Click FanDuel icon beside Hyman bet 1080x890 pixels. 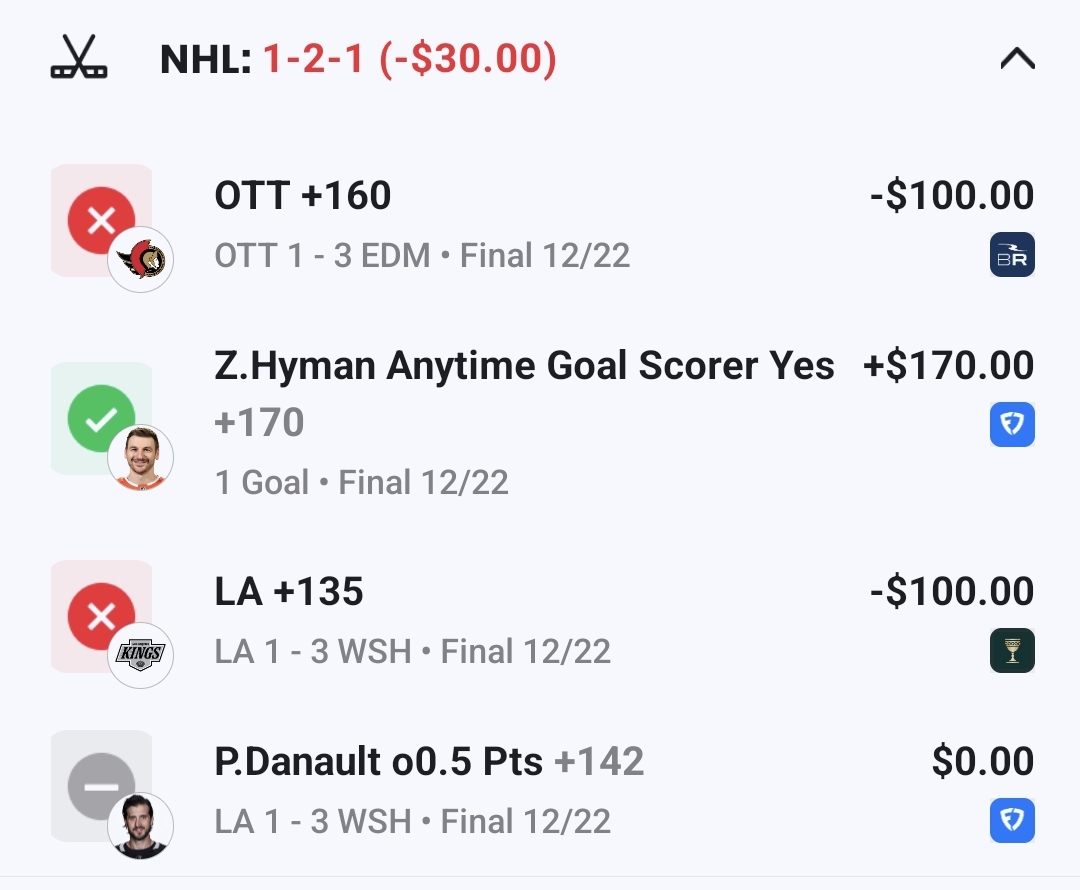1012,424
